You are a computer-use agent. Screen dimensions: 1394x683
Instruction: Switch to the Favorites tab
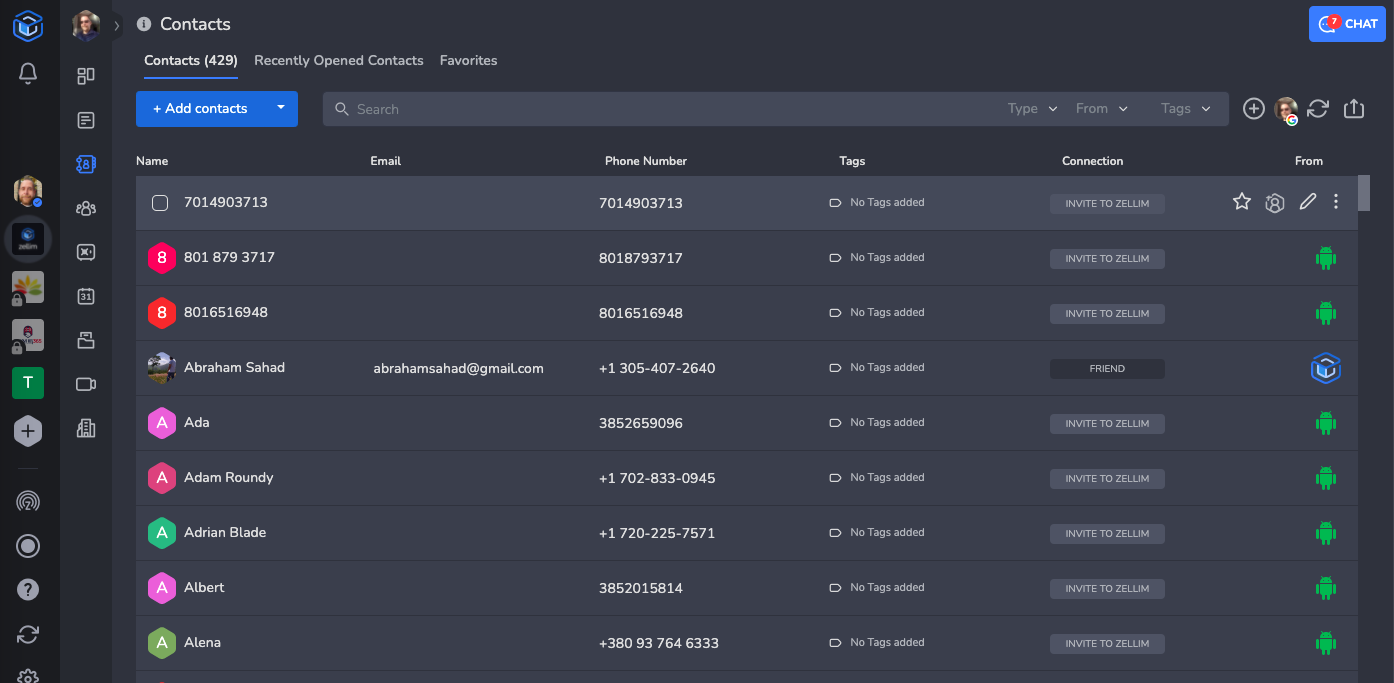pyautogui.click(x=468, y=60)
